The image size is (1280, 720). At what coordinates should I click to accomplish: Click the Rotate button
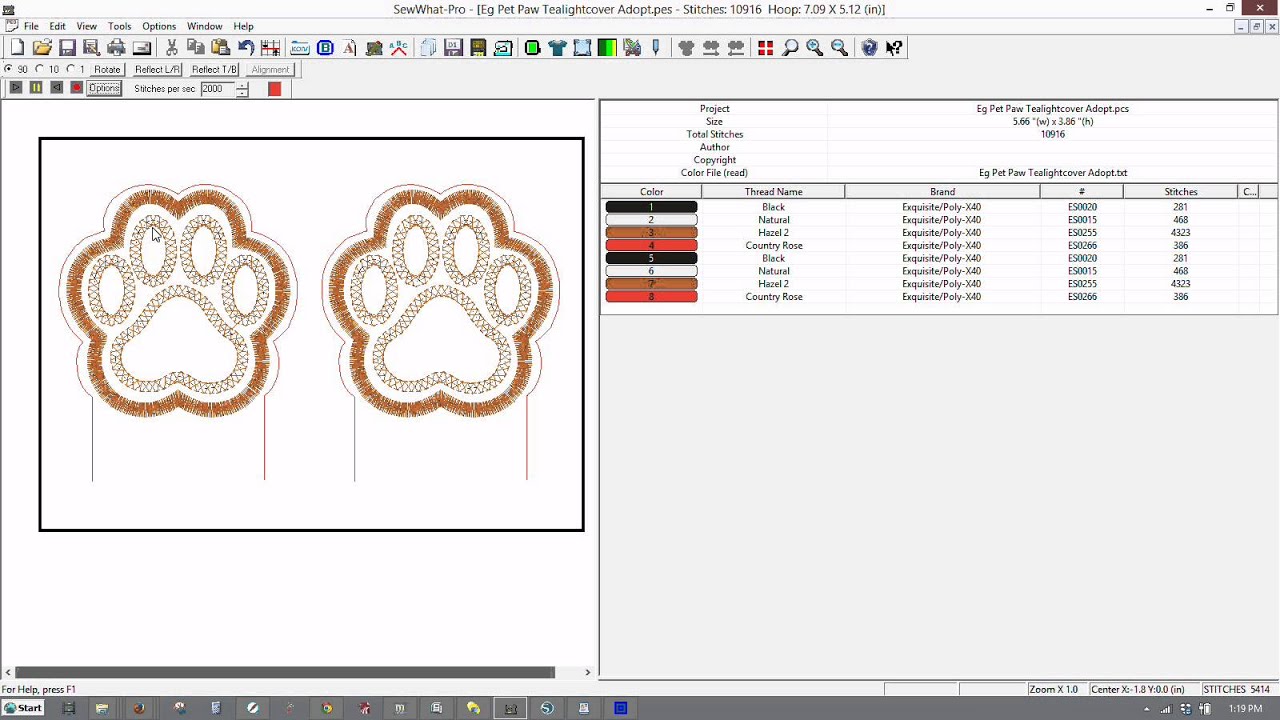[107, 69]
